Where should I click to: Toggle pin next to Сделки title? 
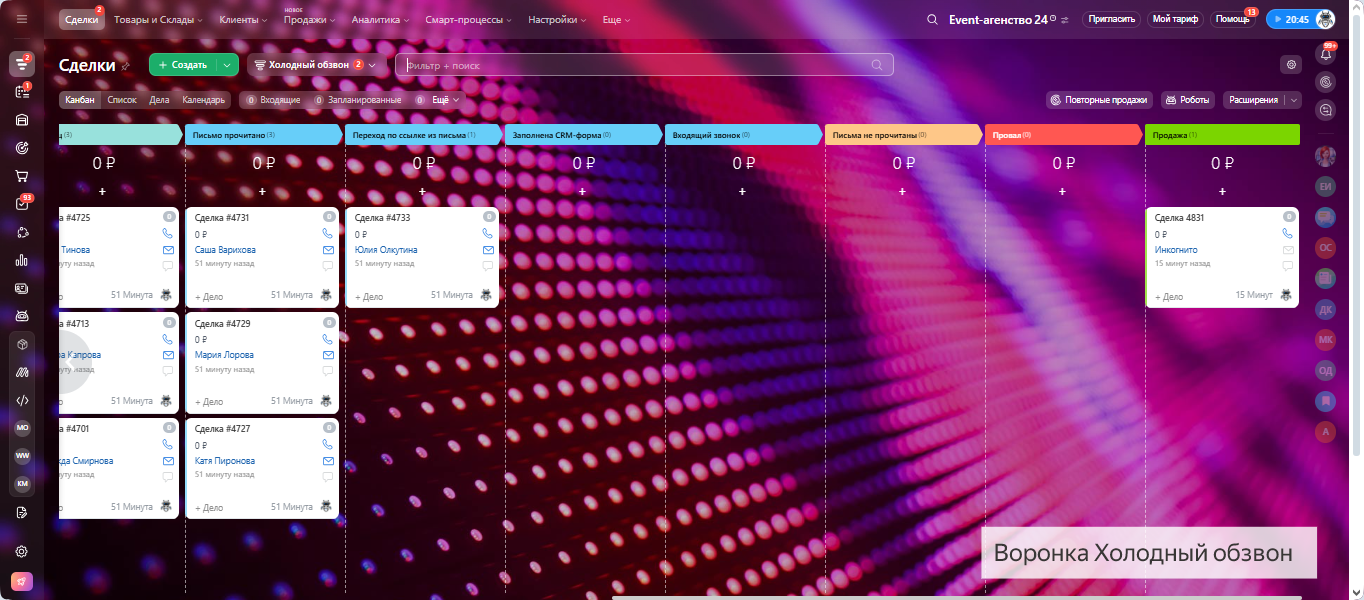(125, 66)
